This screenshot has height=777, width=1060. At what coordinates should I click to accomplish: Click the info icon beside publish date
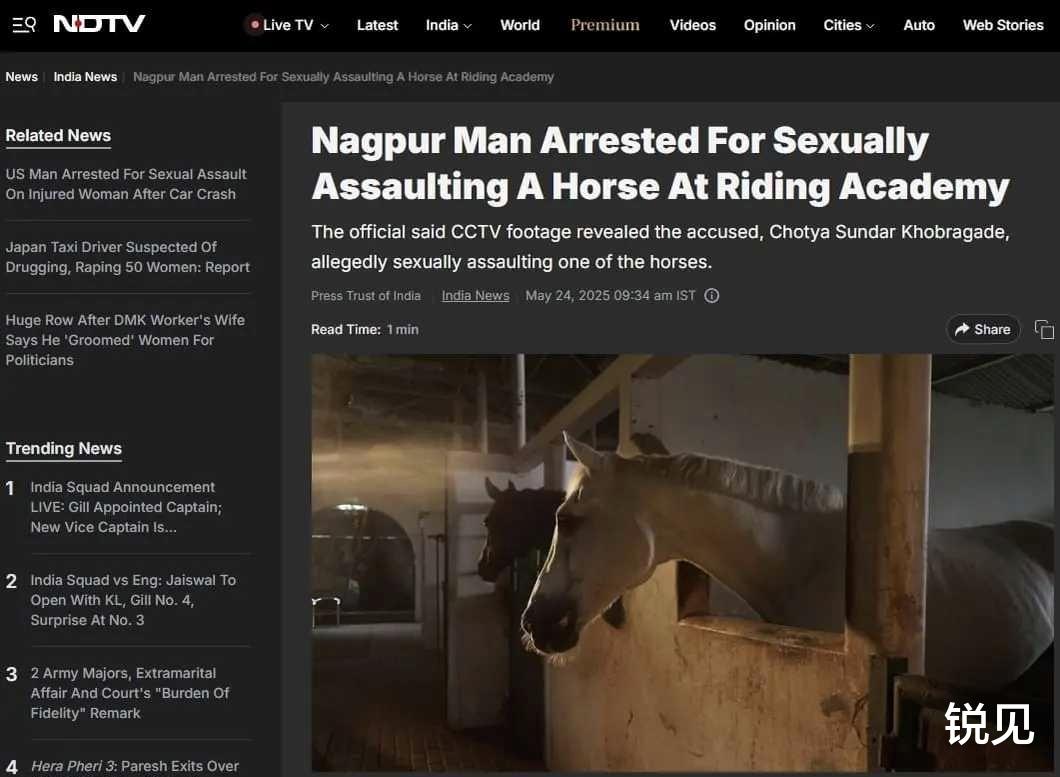point(711,296)
